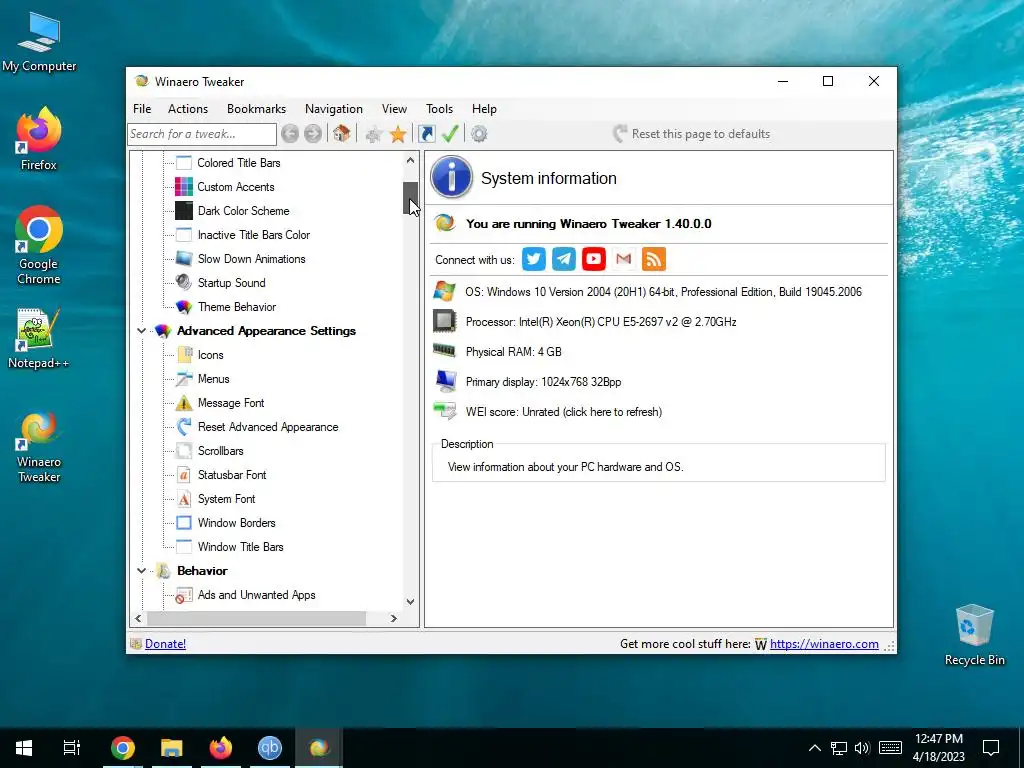Follow the Donate! link

165,644
